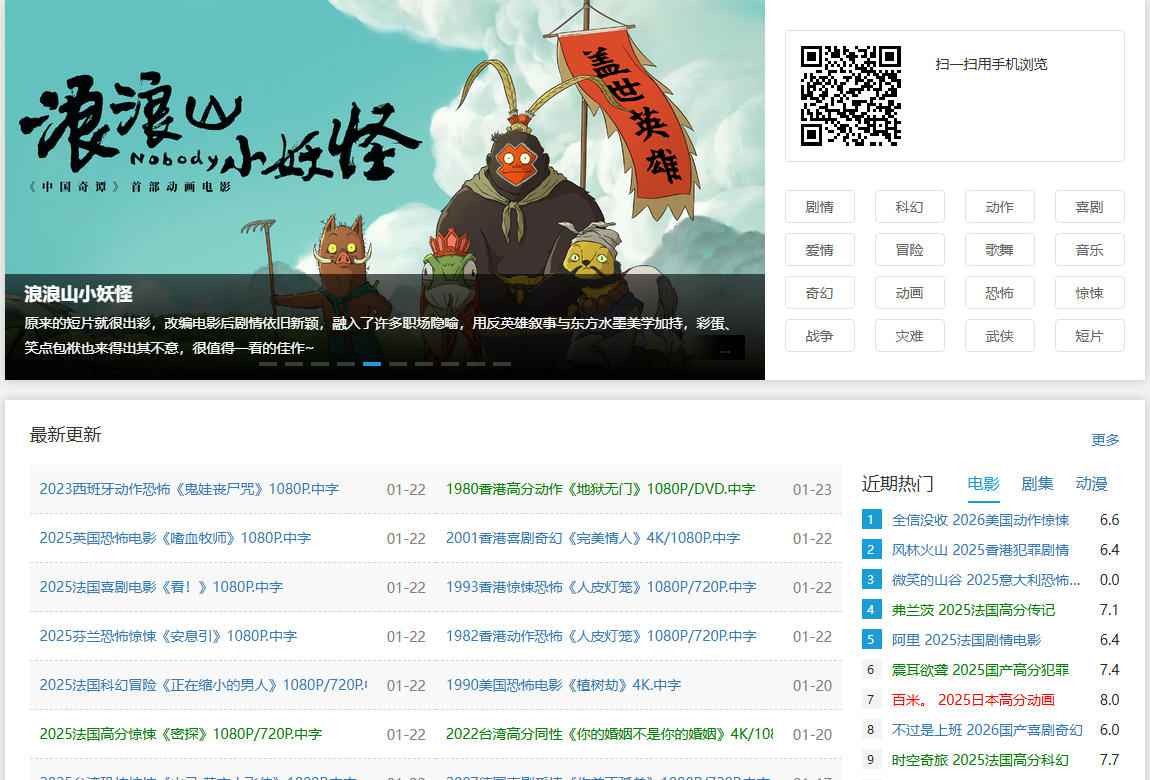Select the 短片 genre button
This screenshot has height=780, width=1150.
pyautogui.click(x=1089, y=336)
